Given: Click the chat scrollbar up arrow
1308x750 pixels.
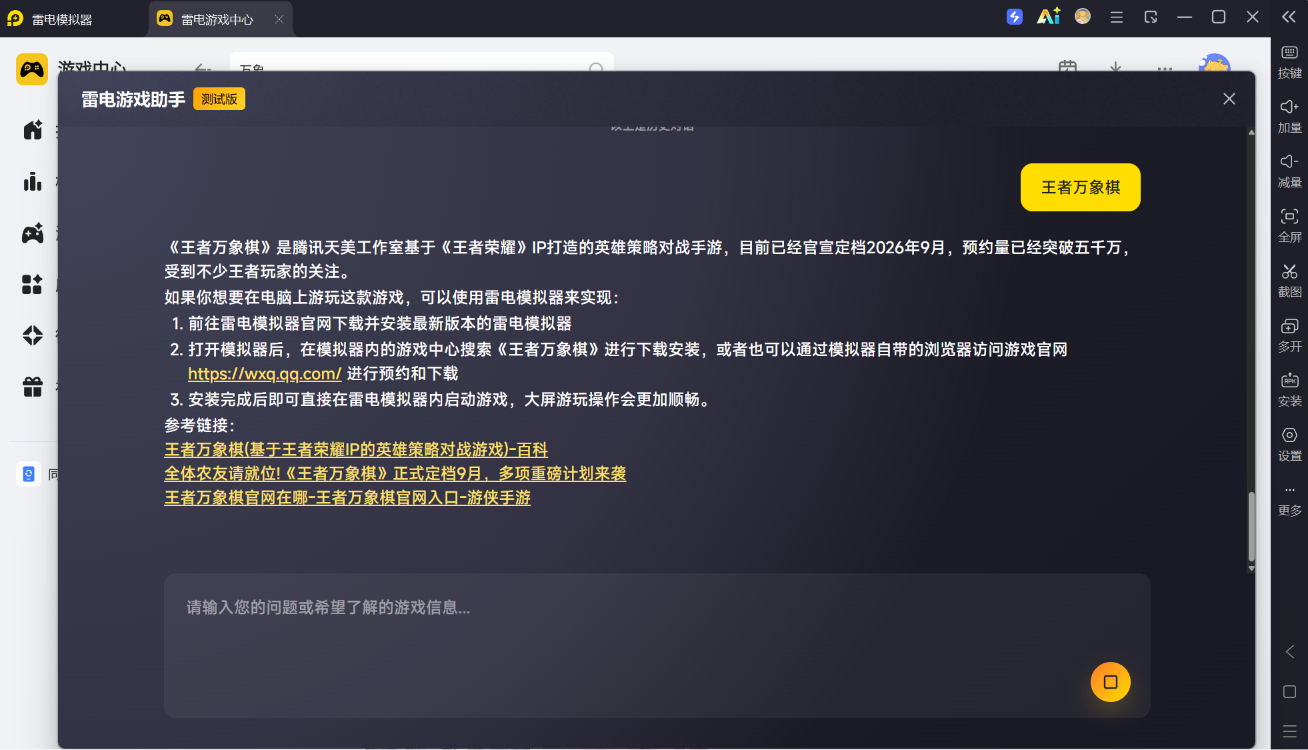Looking at the screenshot, I should [1251, 133].
